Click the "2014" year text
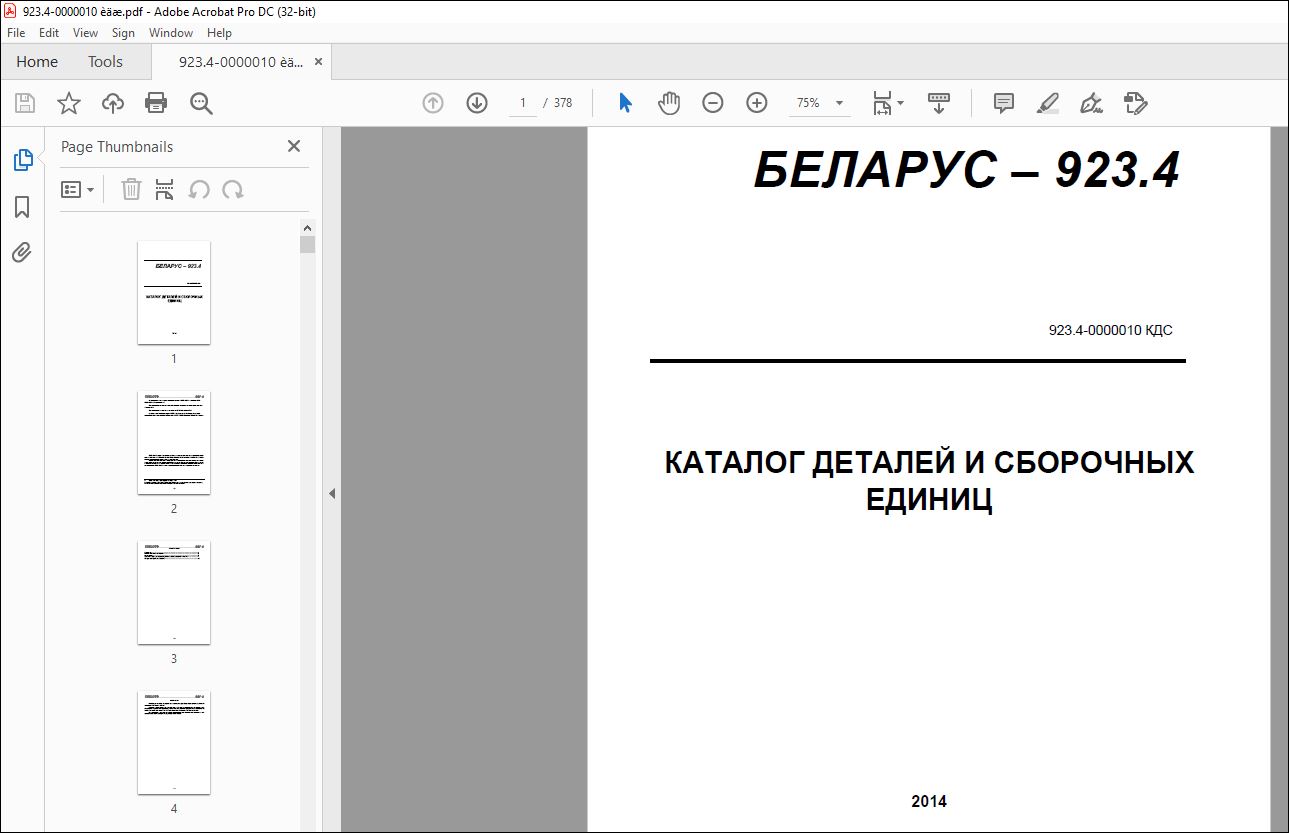 point(929,801)
